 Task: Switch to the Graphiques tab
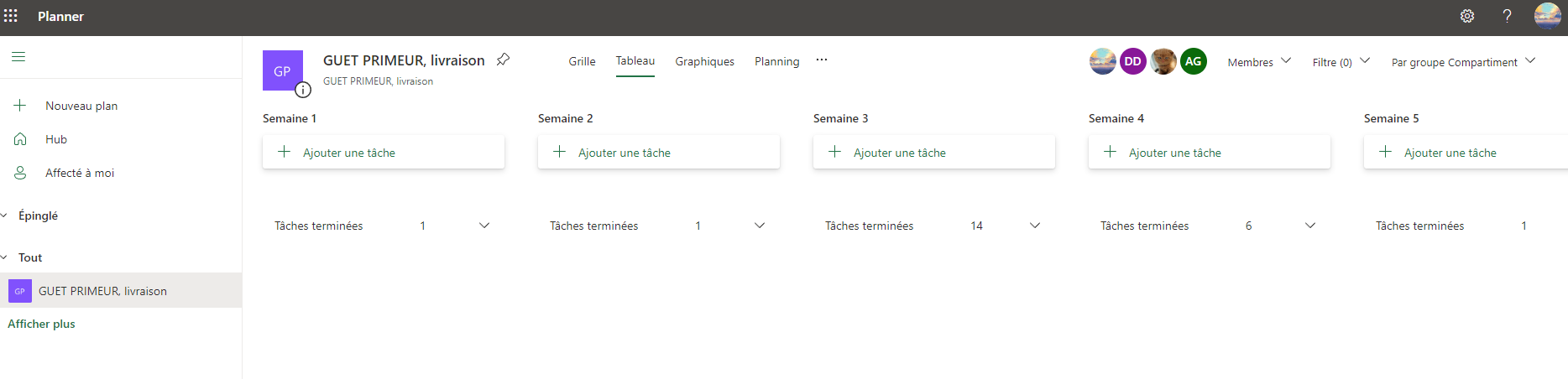pyautogui.click(x=704, y=61)
